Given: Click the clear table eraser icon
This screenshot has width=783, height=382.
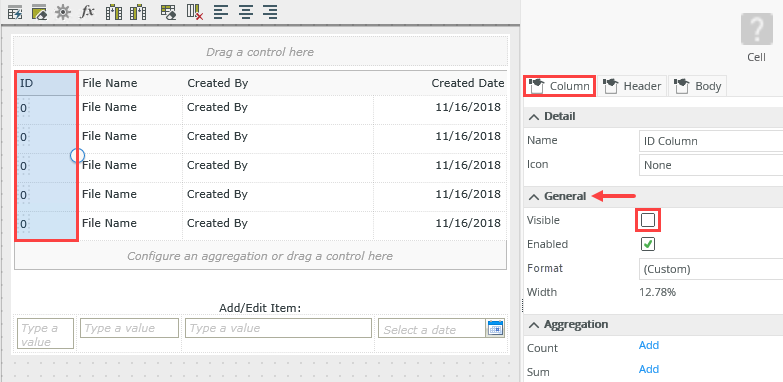Looking at the screenshot, I should tap(168, 11).
